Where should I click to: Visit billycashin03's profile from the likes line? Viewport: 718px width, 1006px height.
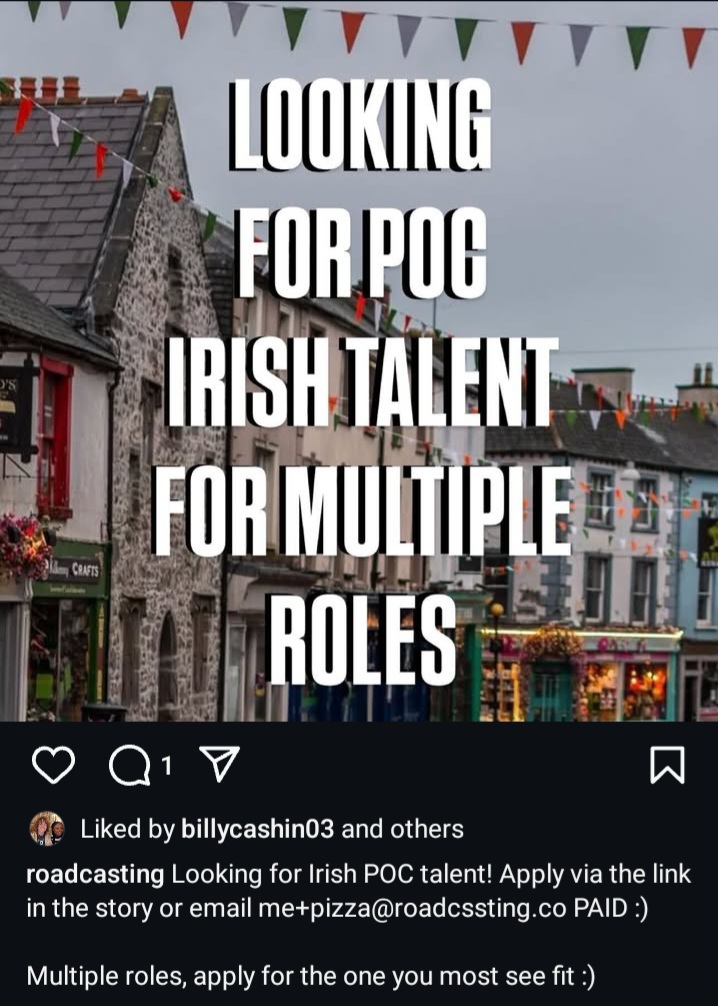pos(258,829)
